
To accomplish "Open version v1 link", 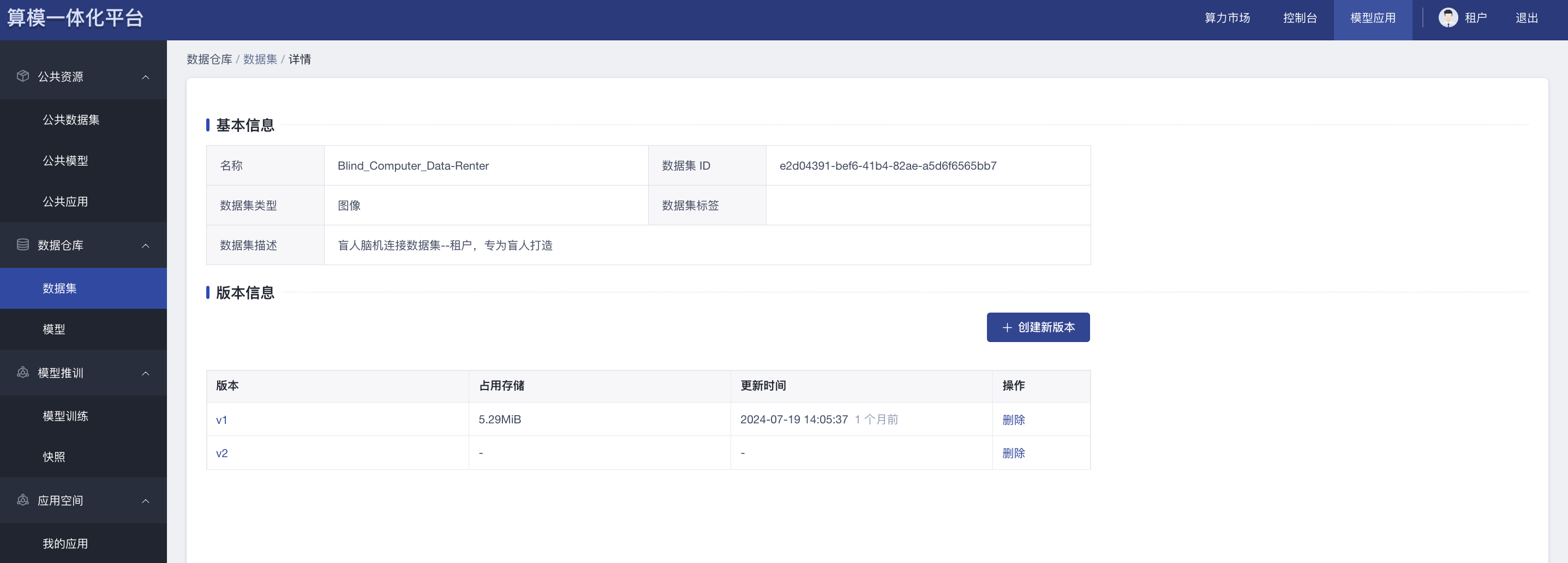I will 222,420.
